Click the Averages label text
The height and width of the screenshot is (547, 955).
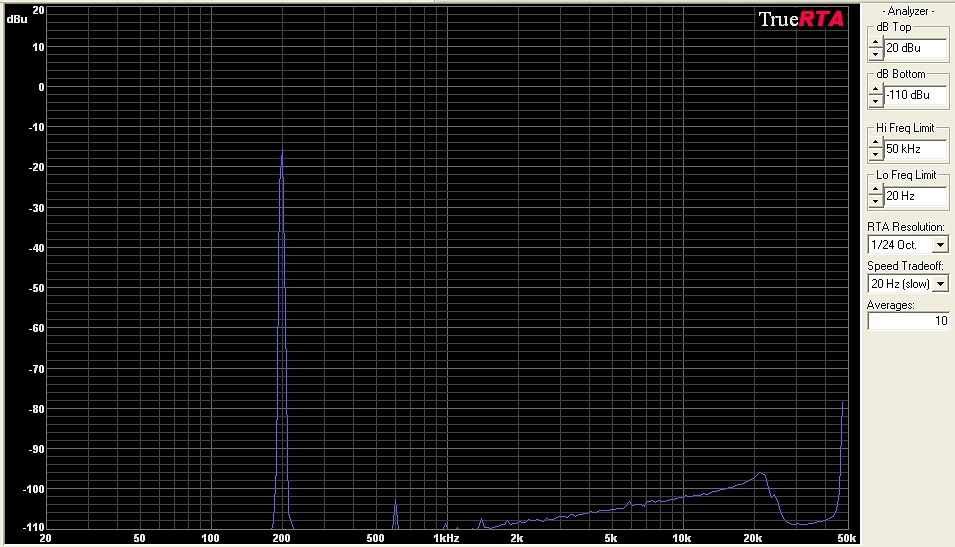coord(890,305)
